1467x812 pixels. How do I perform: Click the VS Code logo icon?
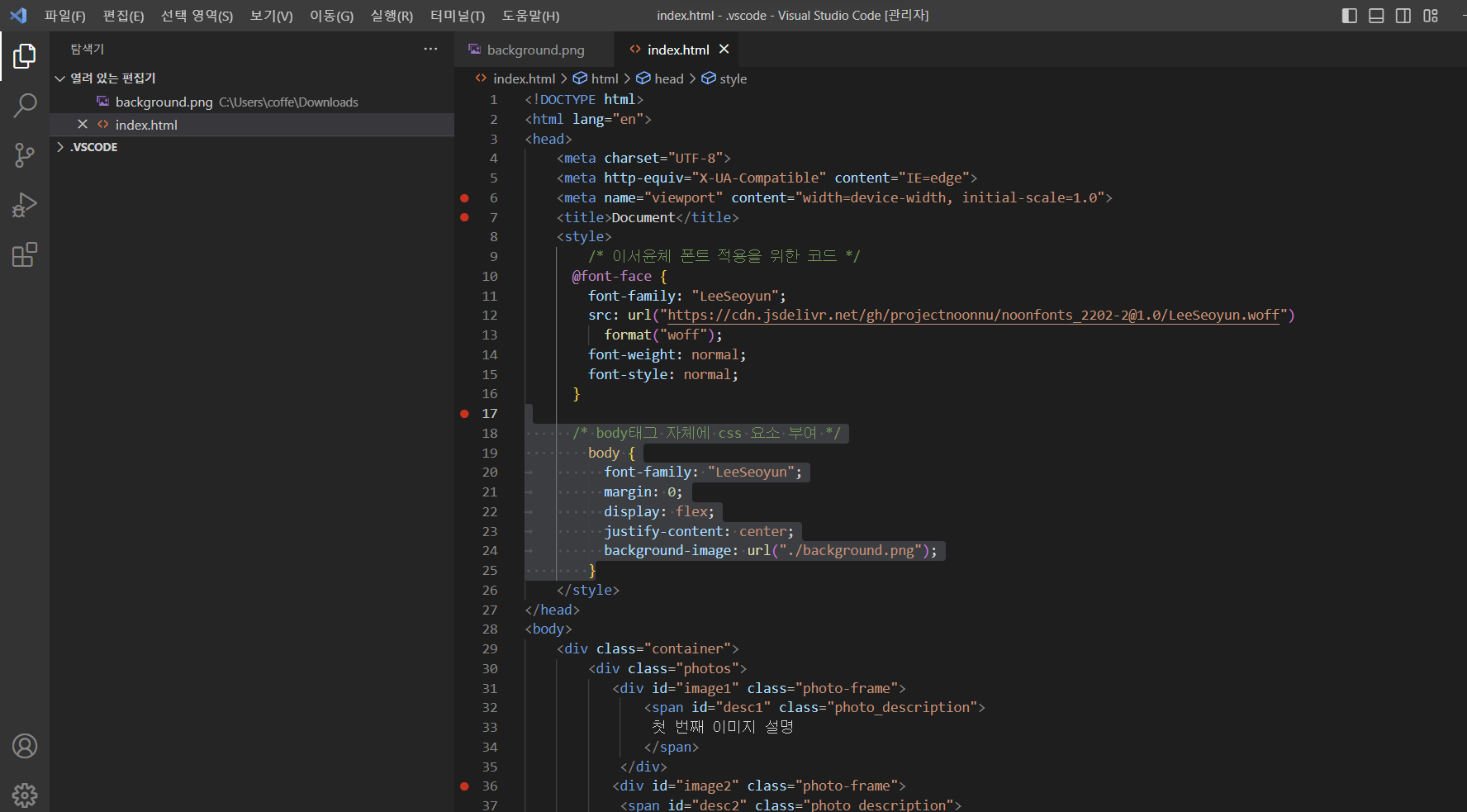18,16
